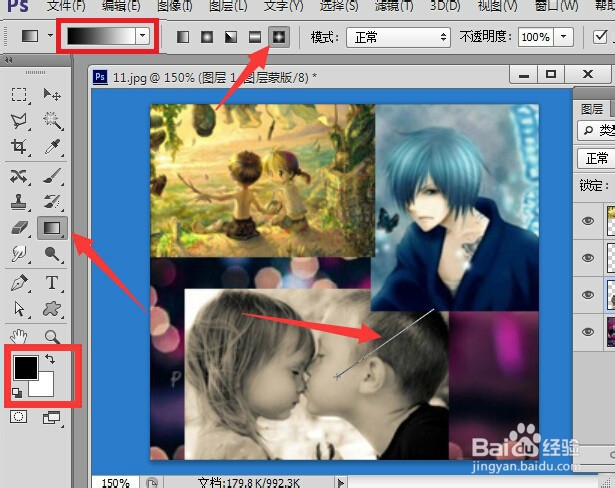Select the Move tool
615x488 pixels.
(x=52, y=95)
